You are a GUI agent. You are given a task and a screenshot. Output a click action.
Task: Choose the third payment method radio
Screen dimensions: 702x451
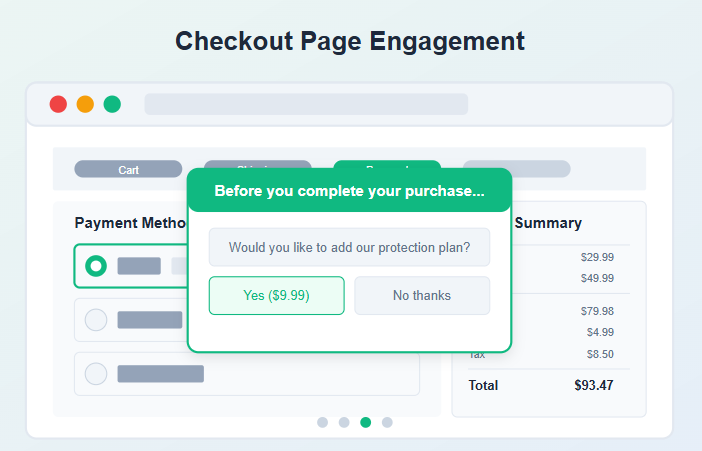(x=96, y=374)
